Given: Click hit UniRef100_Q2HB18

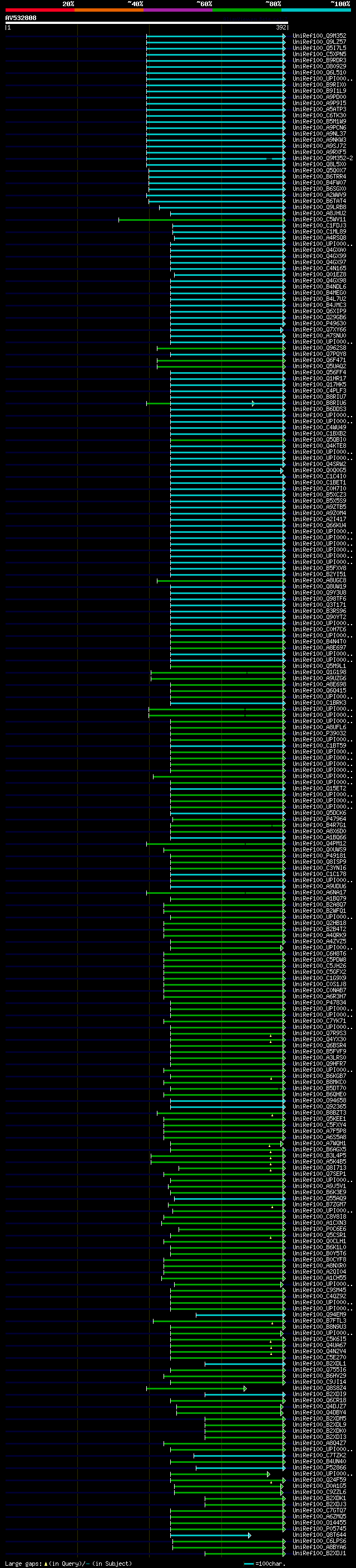Looking at the screenshot, I should point(319,923).
